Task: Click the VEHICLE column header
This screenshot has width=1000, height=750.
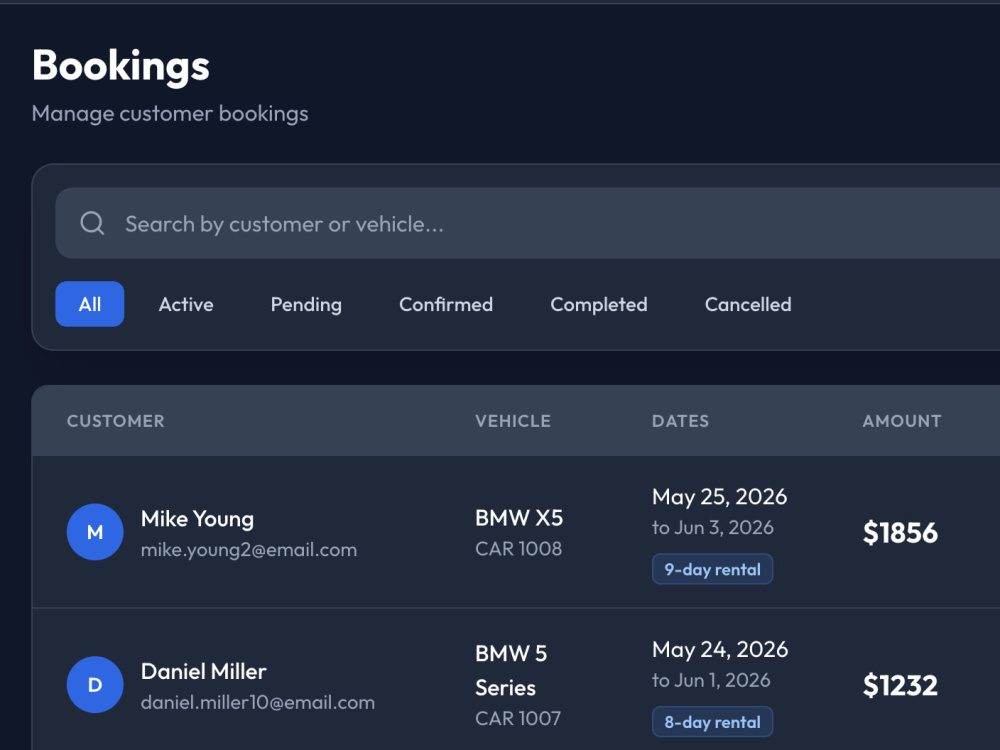Action: [513, 421]
